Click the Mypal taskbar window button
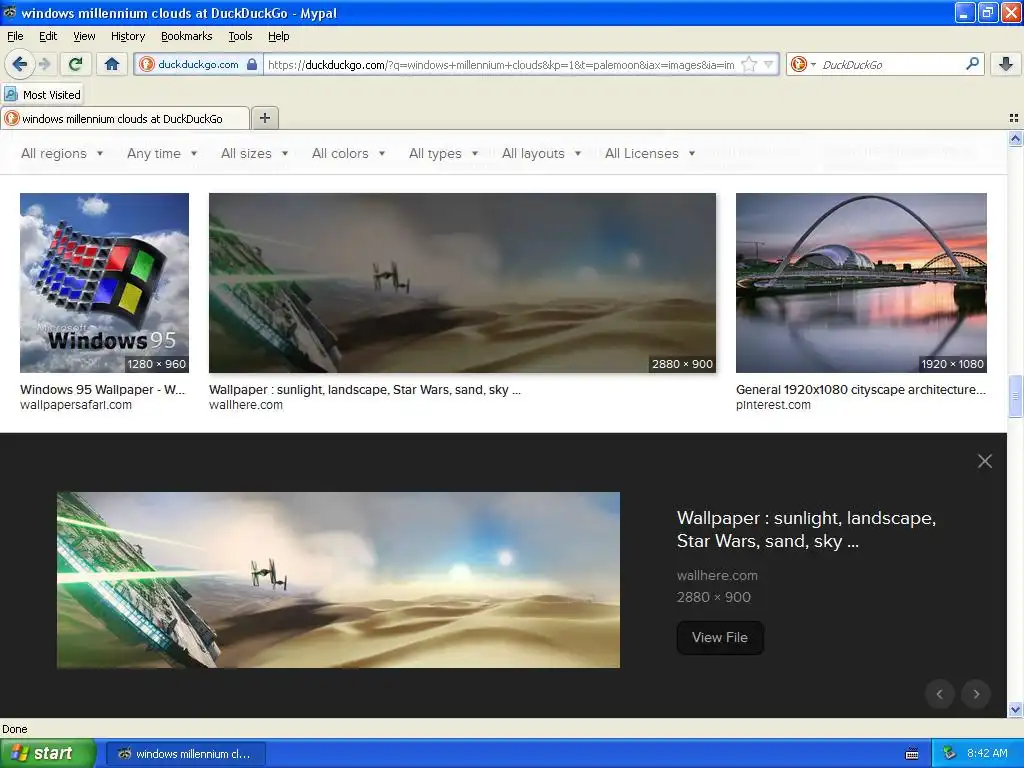 point(185,754)
